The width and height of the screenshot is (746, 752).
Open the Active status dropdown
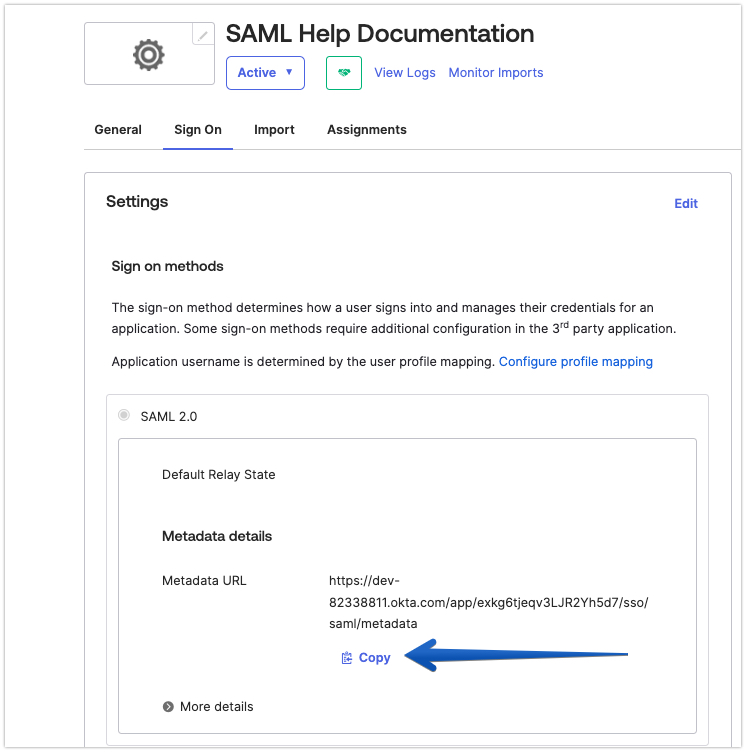click(x=265, y=73)
